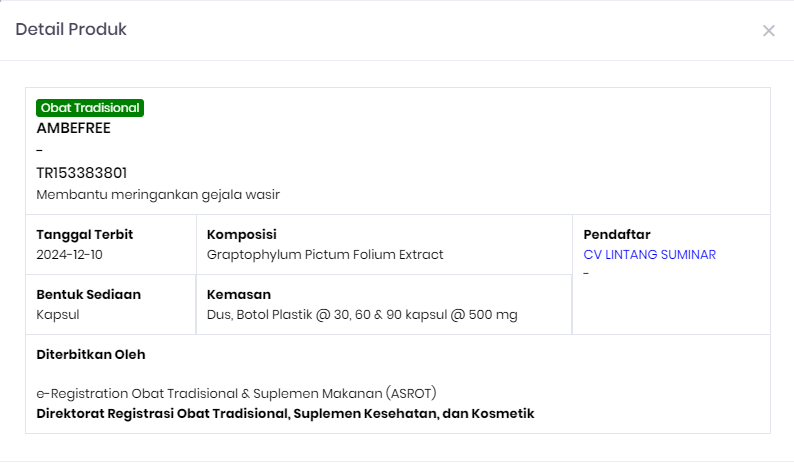Viewport: 794px width, 472px height.
Task: Click the e-Registration (ASROT) line
Action: (236, 393)
